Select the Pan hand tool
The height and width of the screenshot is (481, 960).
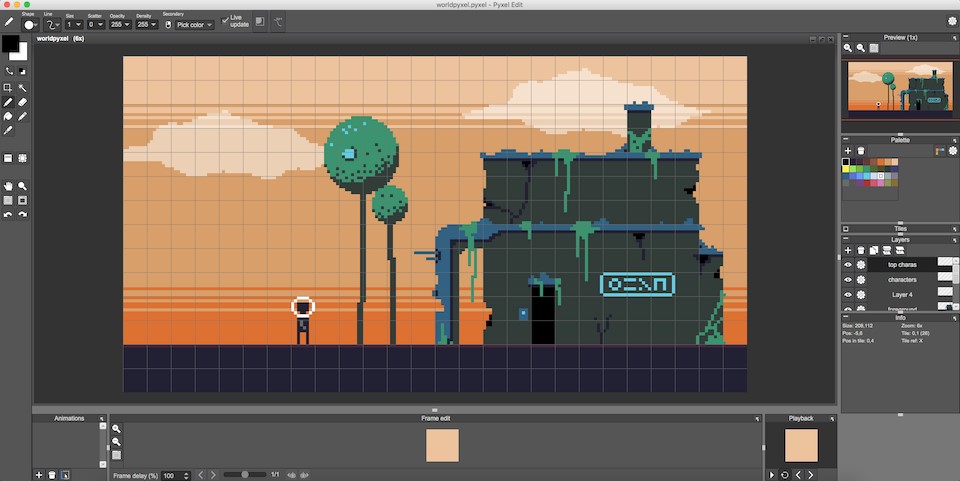[x=8, y=186]
